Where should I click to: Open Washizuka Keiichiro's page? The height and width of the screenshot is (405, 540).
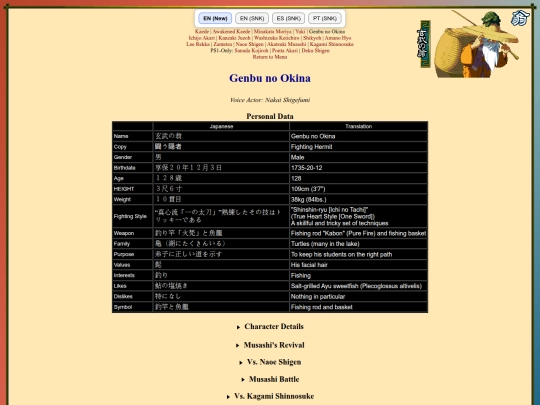coord(277,38)
